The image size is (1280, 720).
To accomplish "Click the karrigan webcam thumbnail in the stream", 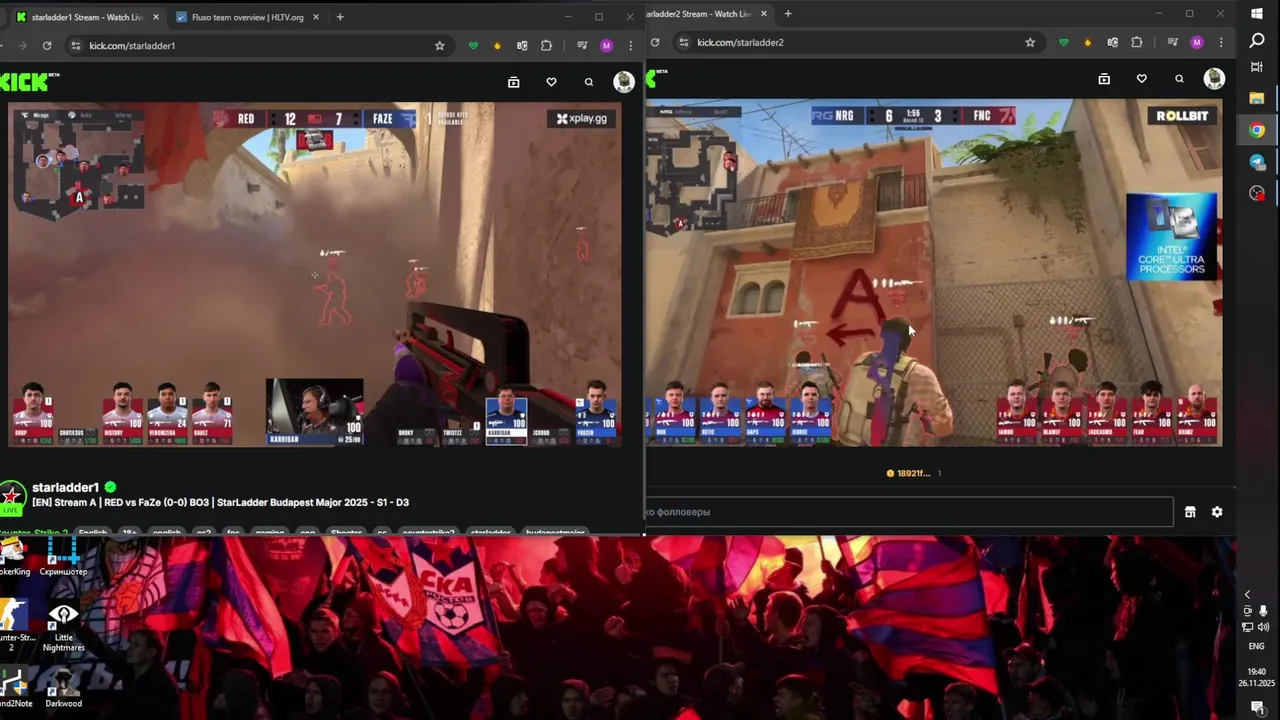I will (315, 410).
